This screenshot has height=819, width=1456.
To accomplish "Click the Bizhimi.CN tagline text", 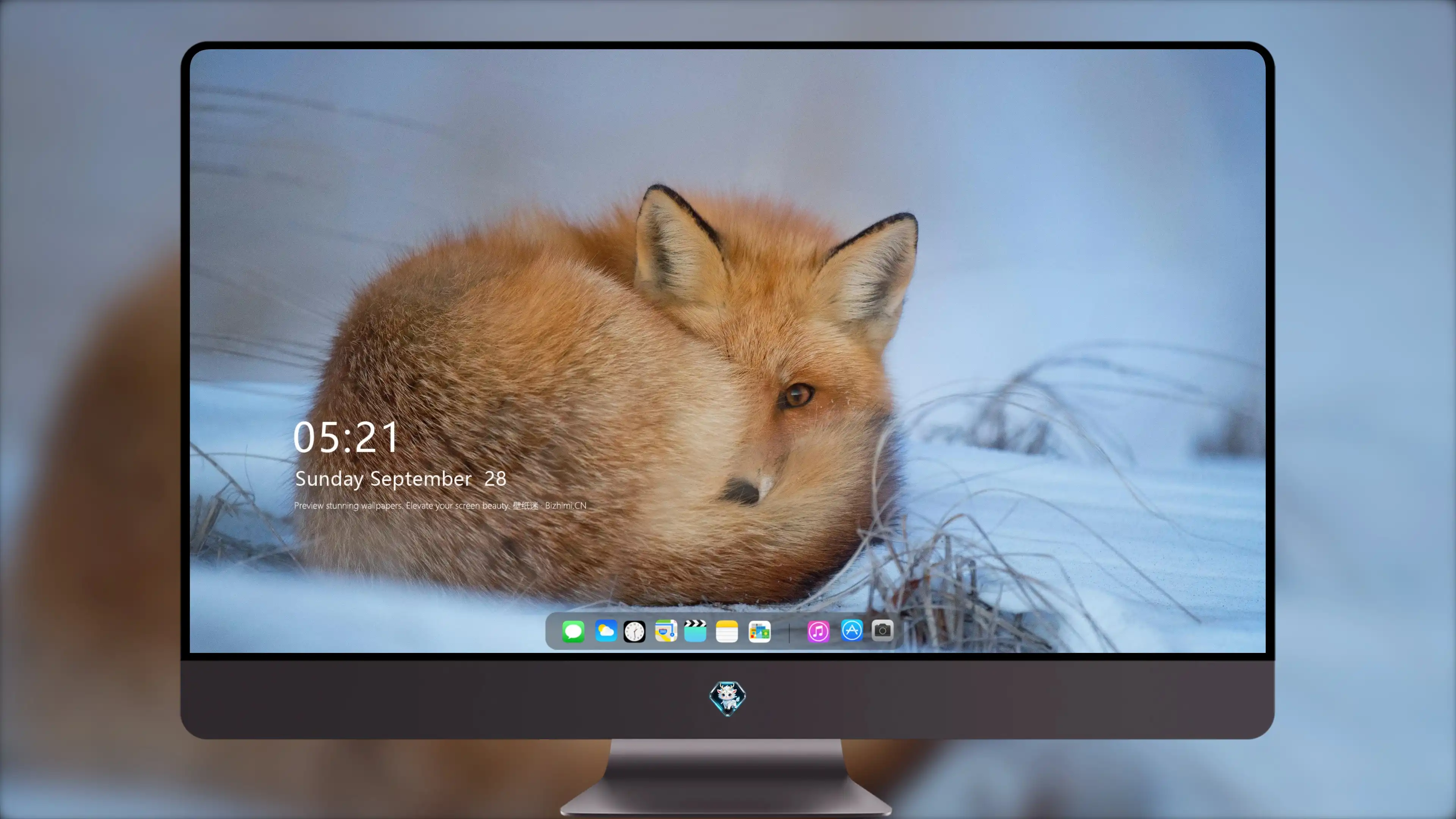I will pos(440,505).
